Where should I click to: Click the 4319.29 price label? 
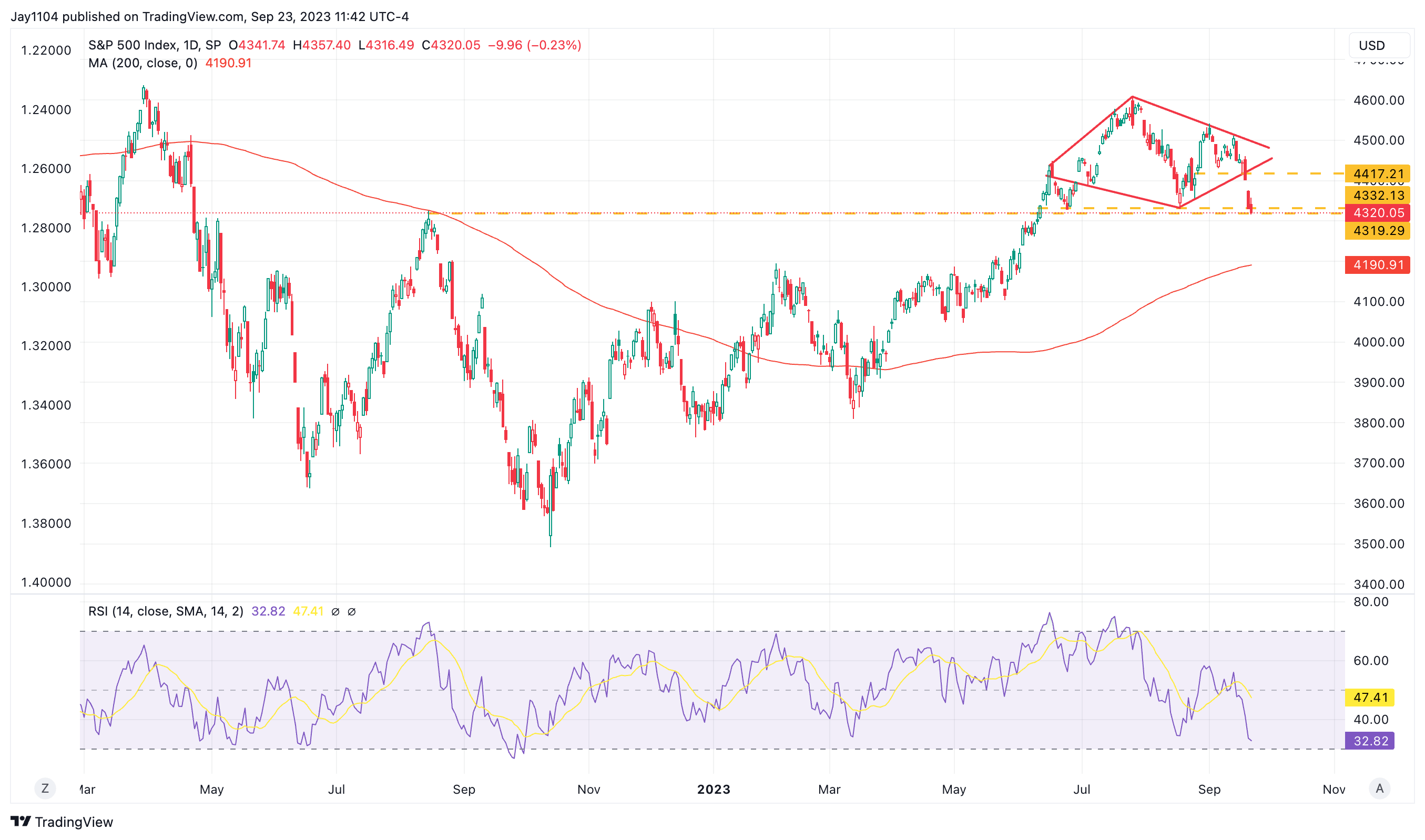tap(1378, 230)
